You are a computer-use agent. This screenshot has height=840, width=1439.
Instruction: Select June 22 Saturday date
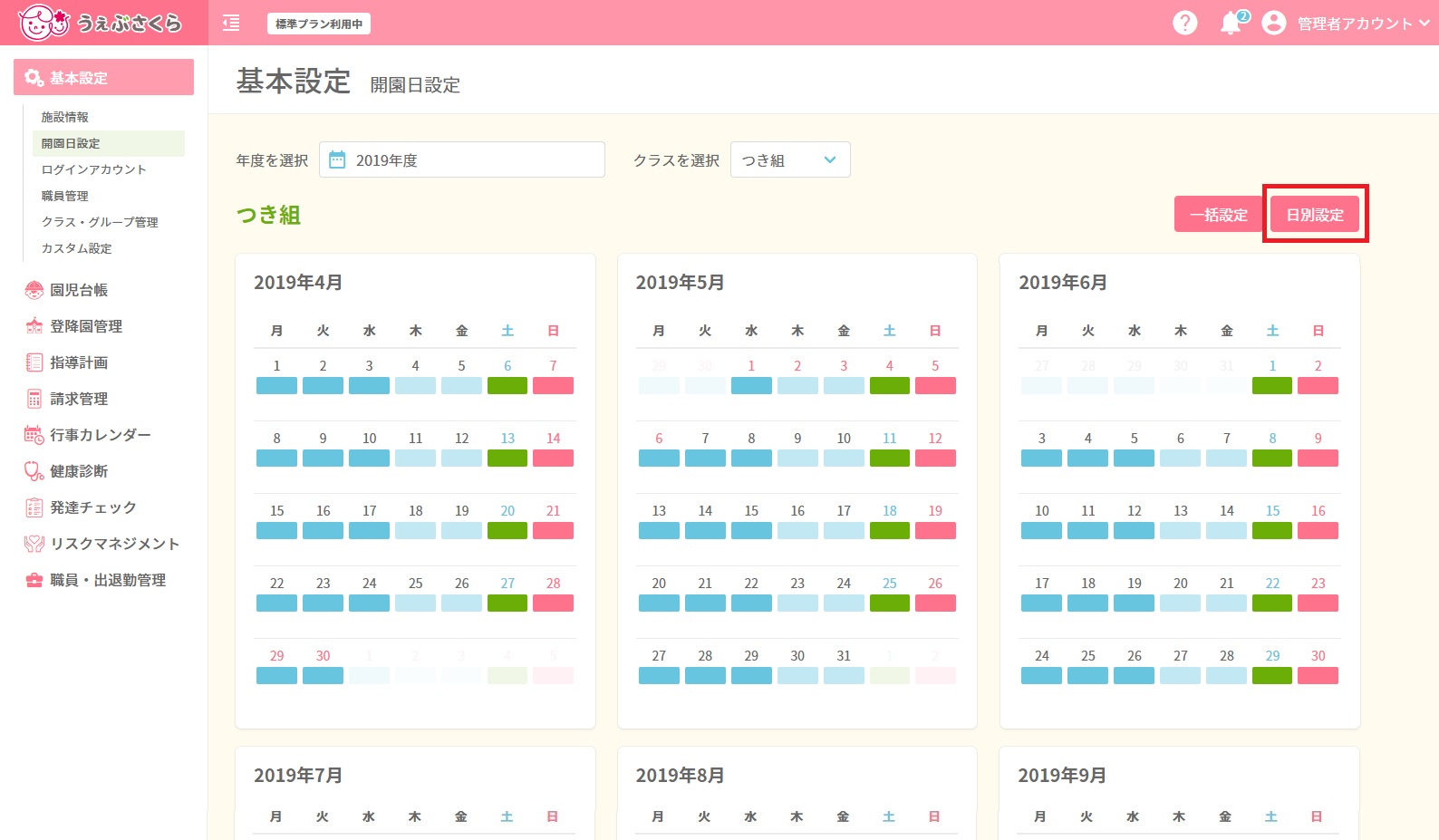pyautogui.click(x=1272, y=584)
